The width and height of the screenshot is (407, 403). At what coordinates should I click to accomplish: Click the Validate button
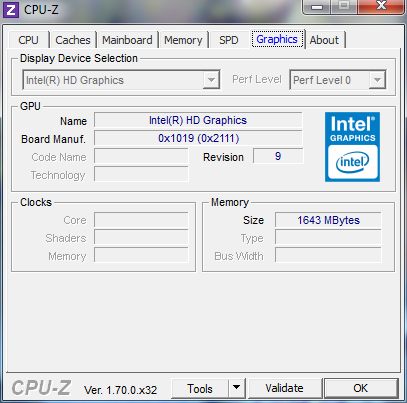pos(284,388)
